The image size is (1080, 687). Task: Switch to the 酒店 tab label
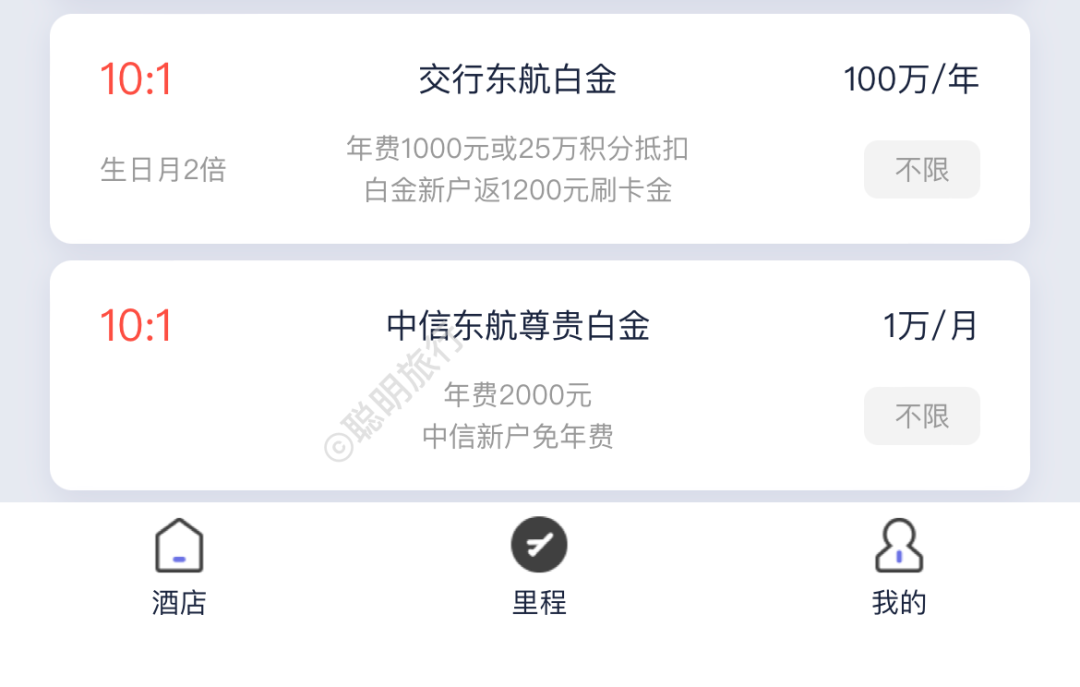point(179,603)
